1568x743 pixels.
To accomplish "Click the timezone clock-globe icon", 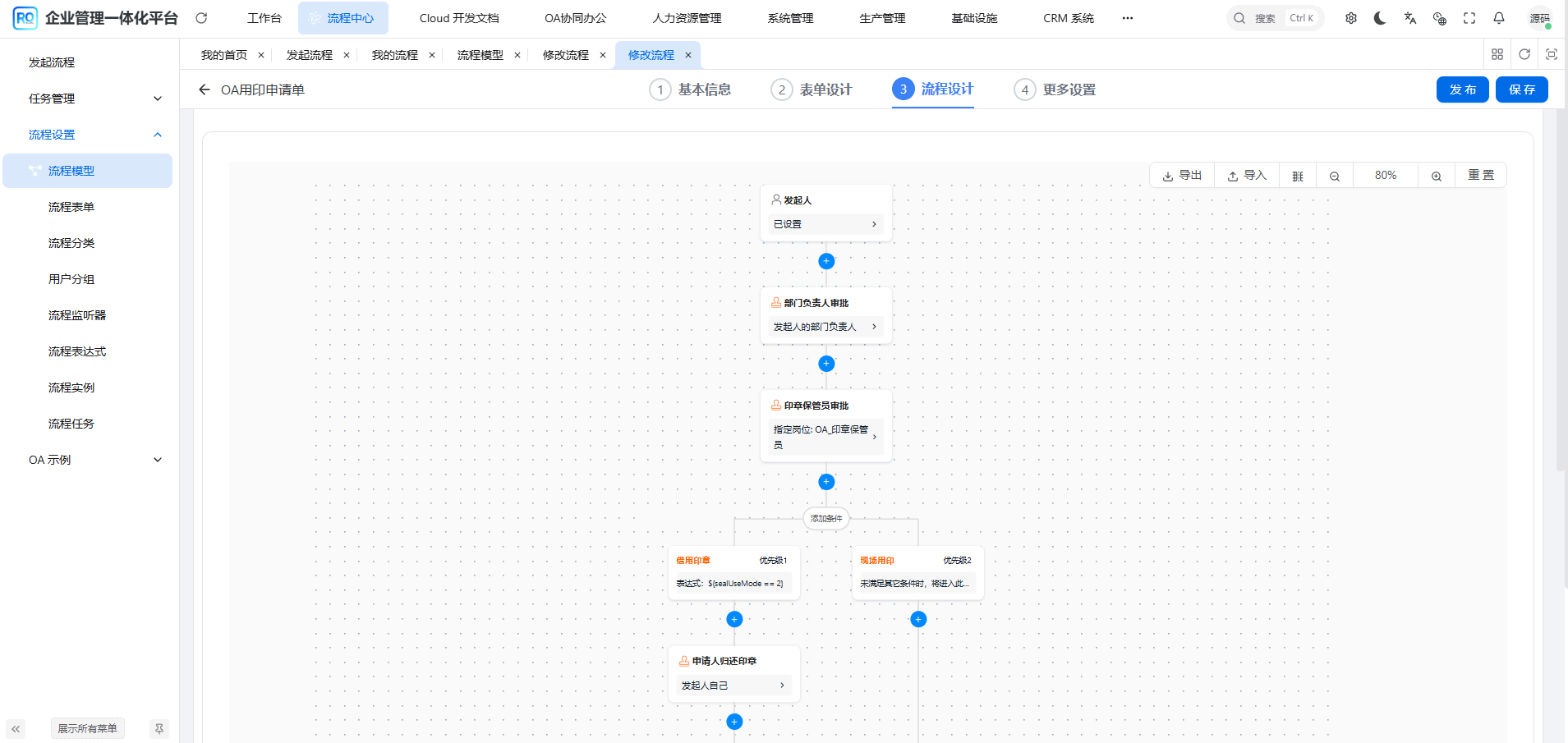I will [1440, 18].
